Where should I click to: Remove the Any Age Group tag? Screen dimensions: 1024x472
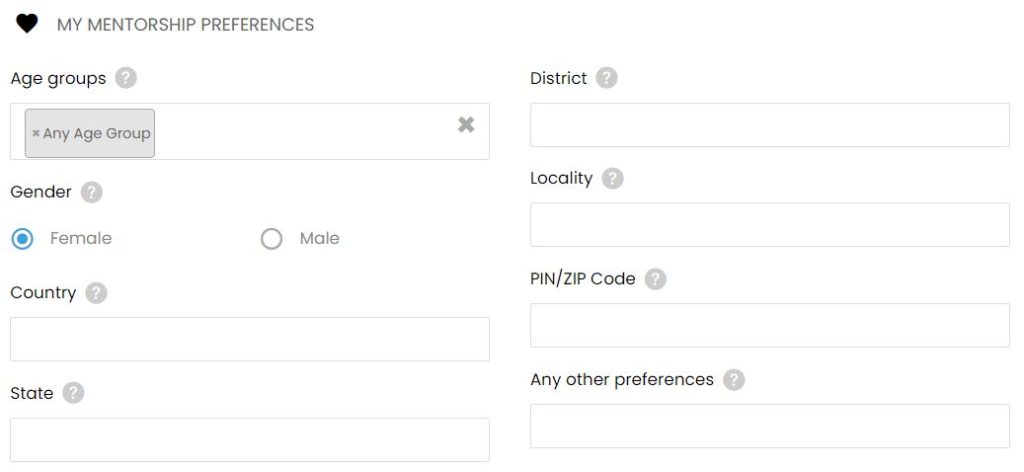pos(36,133)
